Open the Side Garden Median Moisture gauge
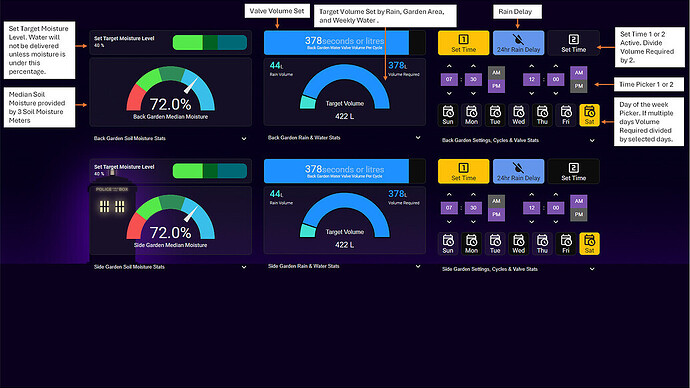Image resolution: width=690 pixels, height=388 pixels. [170, 220]
